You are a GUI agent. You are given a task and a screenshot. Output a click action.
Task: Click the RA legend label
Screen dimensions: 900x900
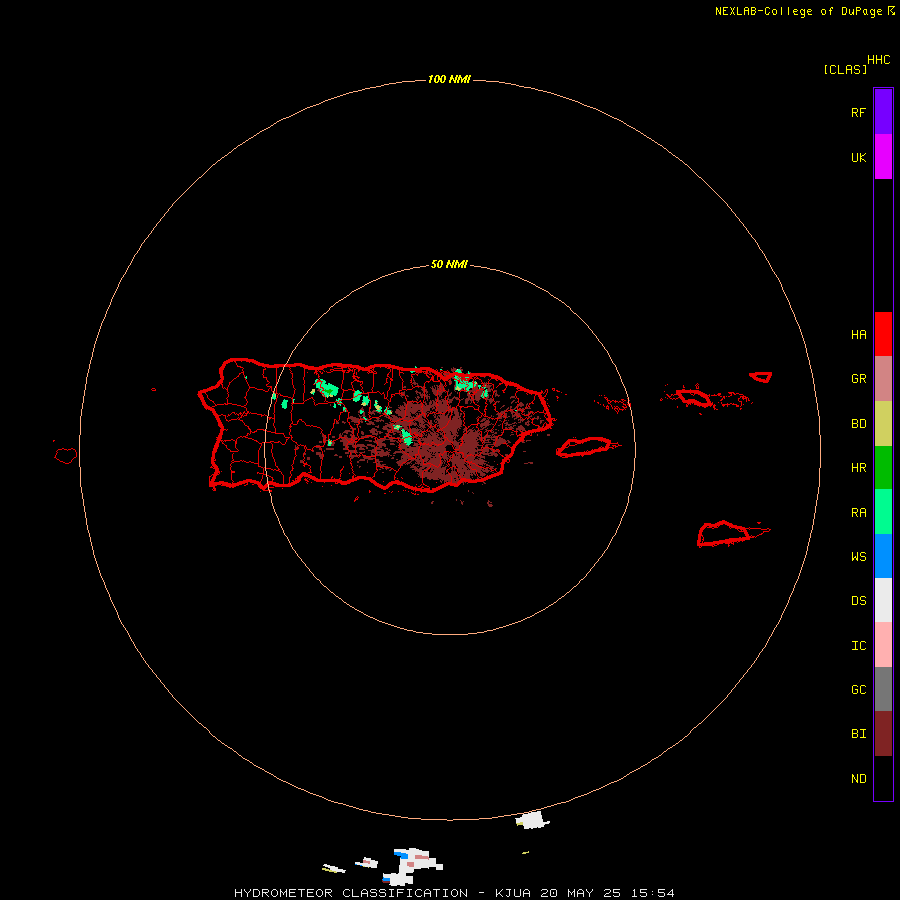[x=858, y=512]
